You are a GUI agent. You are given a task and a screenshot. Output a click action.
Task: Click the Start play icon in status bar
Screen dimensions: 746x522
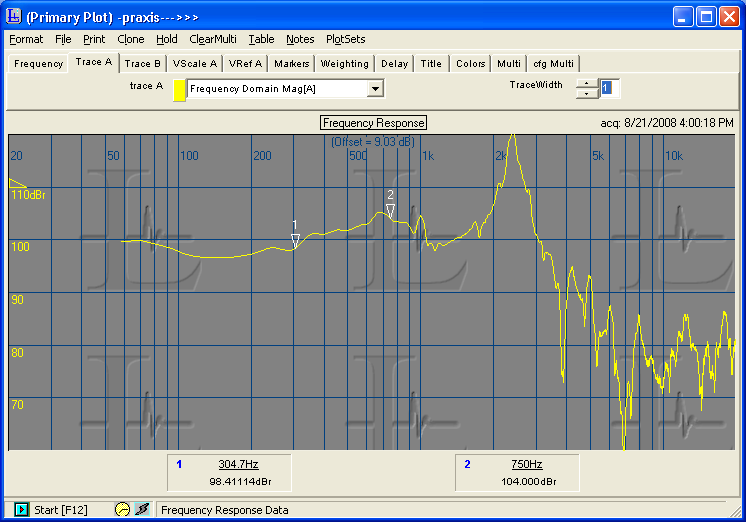(22, 510)
